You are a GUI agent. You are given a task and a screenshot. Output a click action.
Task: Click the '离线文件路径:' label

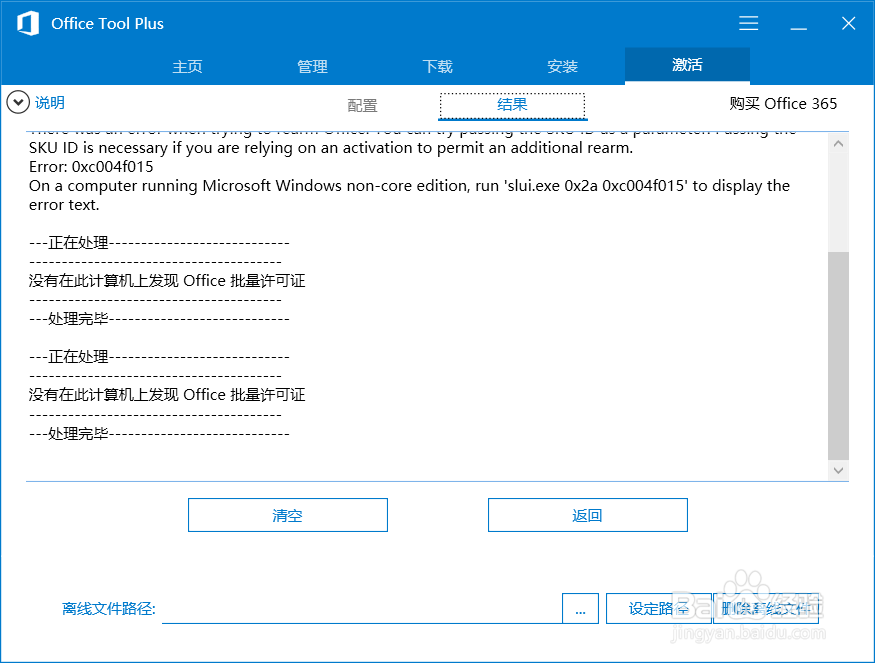[108, 608]
